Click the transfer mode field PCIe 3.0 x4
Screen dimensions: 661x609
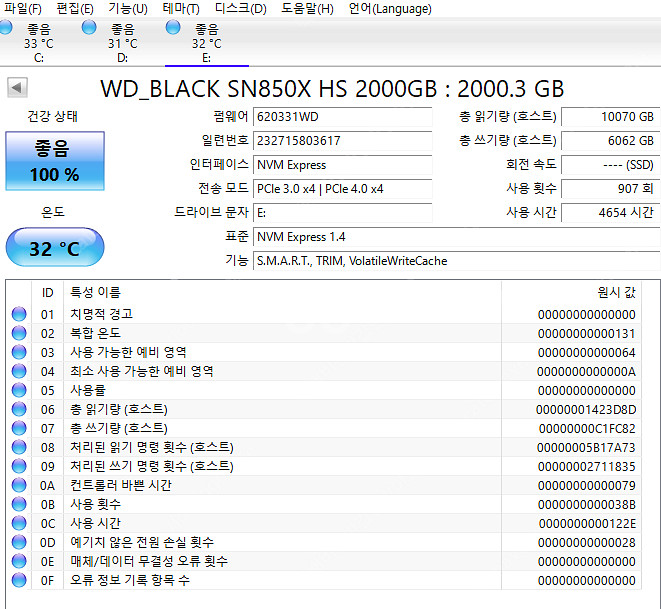click(342, 189)
